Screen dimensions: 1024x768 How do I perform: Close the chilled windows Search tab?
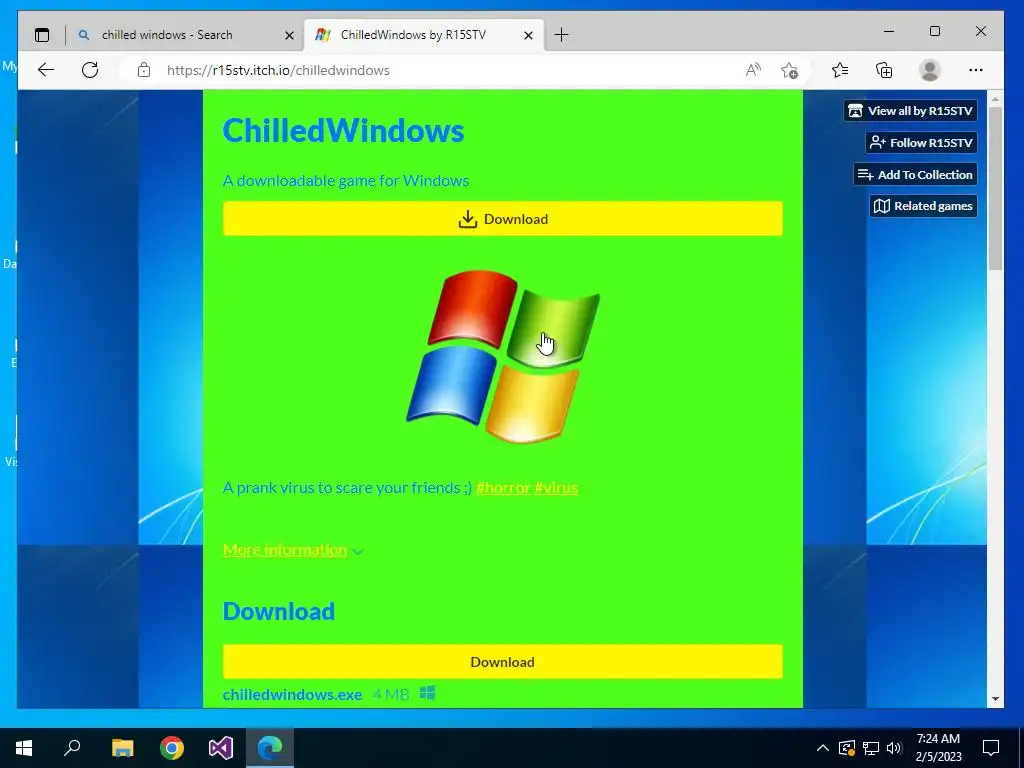(289, 35)
